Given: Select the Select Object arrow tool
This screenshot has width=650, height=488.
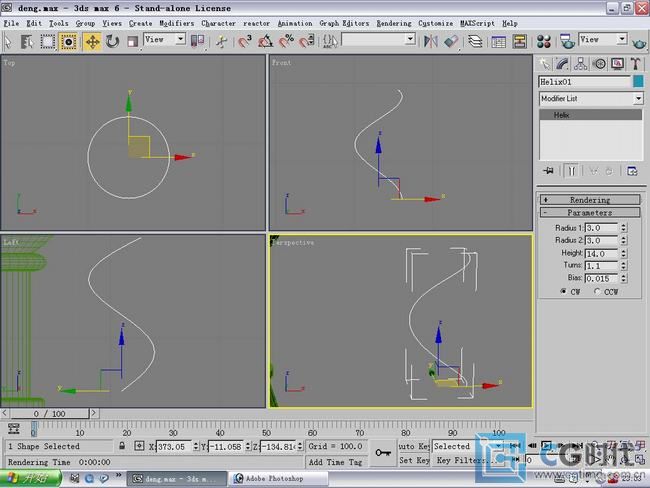Looking at the screenshot, I should tap(8, 41).
